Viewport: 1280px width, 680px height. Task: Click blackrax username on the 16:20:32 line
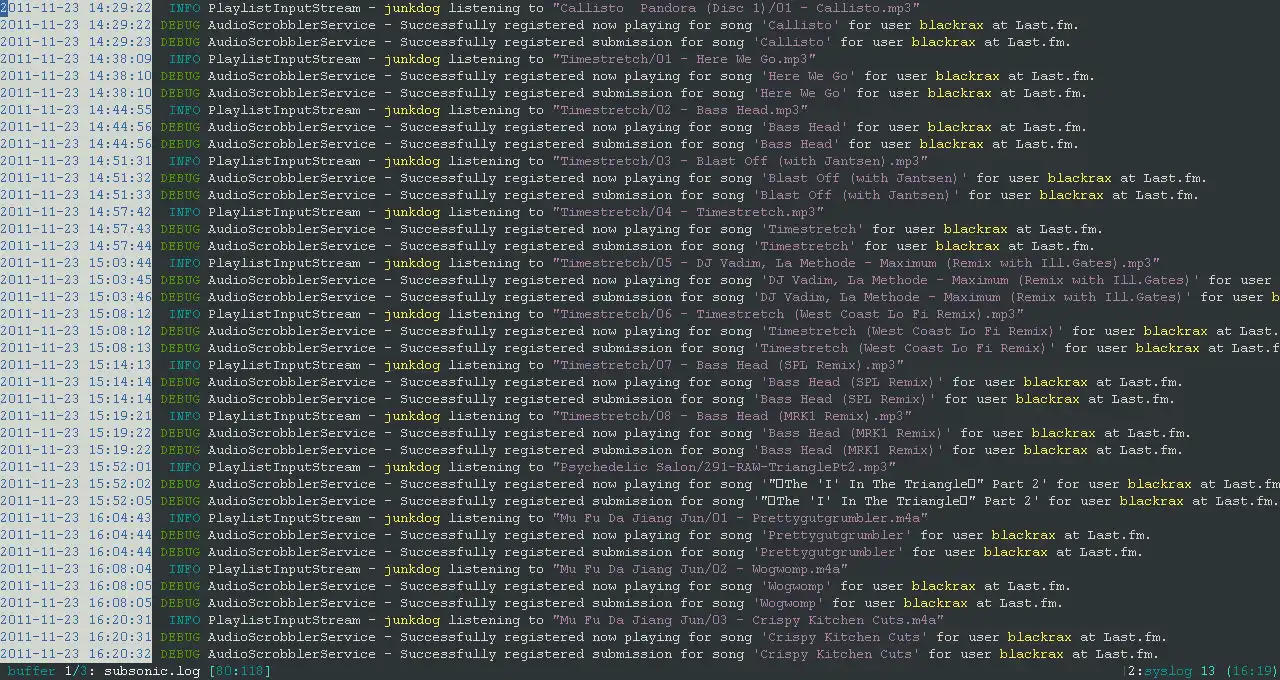point(1032,654)
